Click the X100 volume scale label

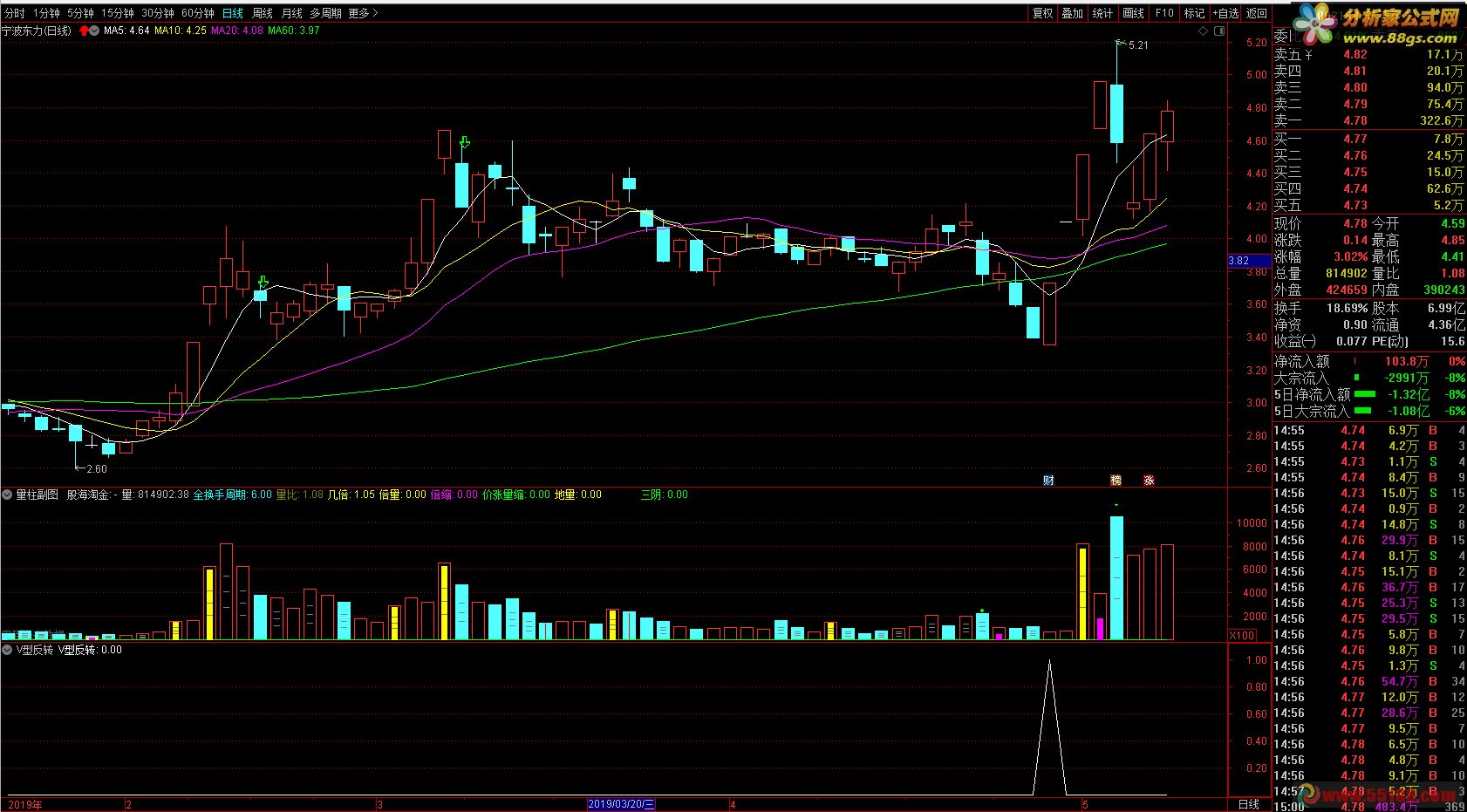(1242, 635)
